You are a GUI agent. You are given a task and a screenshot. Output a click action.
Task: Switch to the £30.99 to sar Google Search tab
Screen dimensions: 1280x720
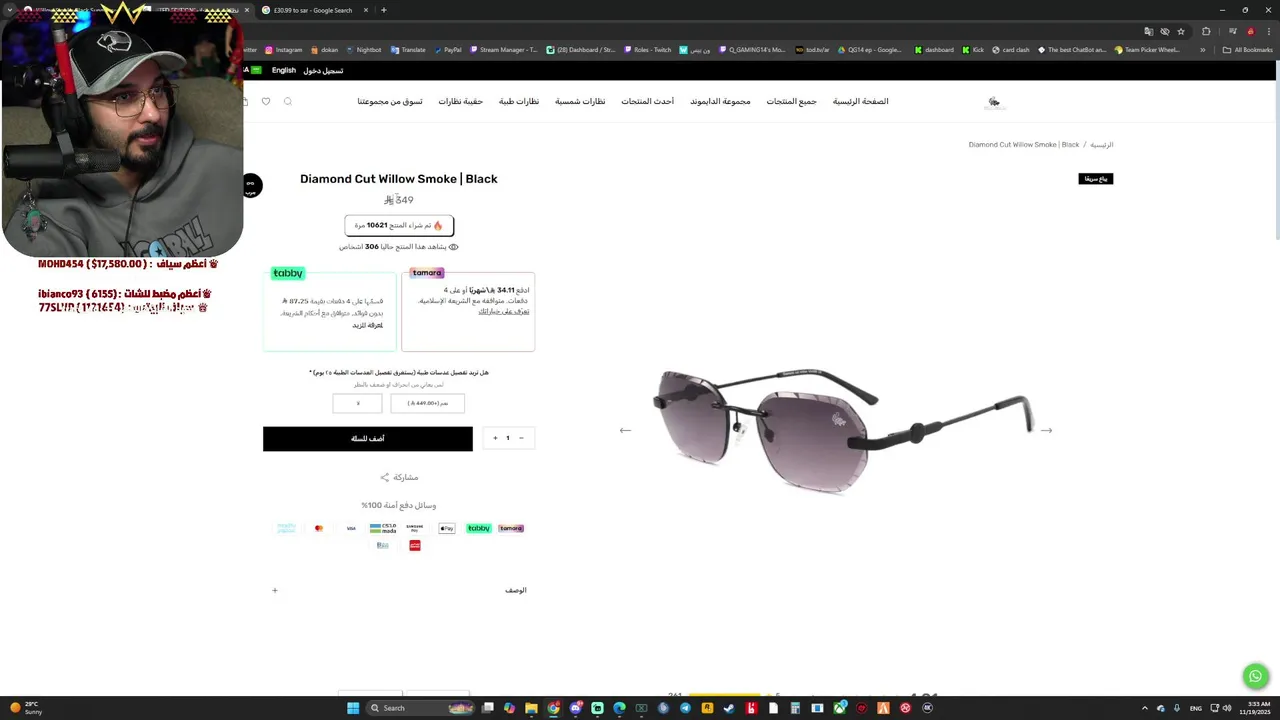pyautogui.click(x=313, y=10)
